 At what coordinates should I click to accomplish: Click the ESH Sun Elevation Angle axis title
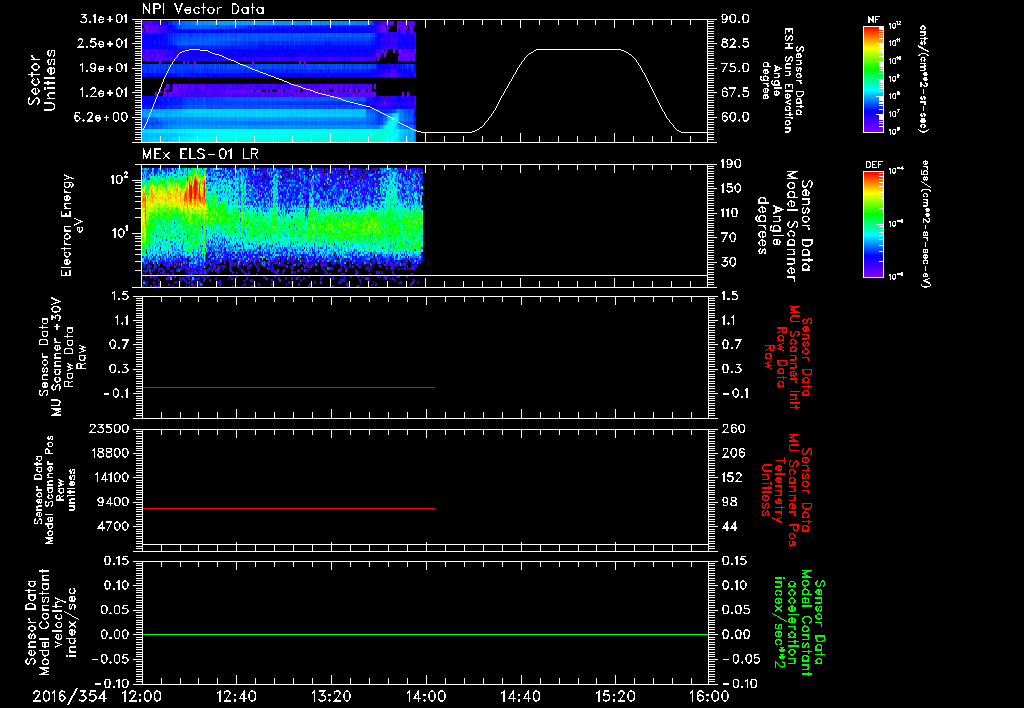[x=782, y=80]
